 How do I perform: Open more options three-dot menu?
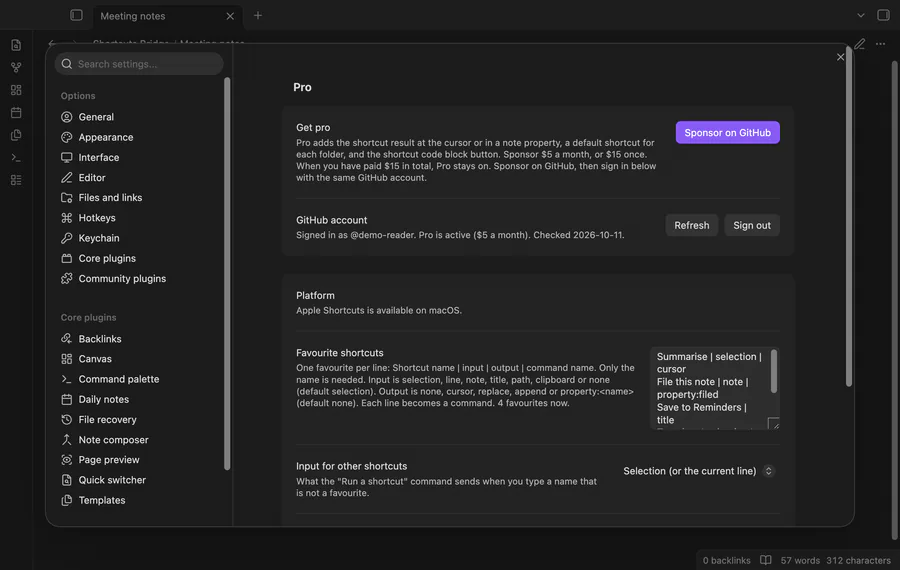tap(880, 44)
